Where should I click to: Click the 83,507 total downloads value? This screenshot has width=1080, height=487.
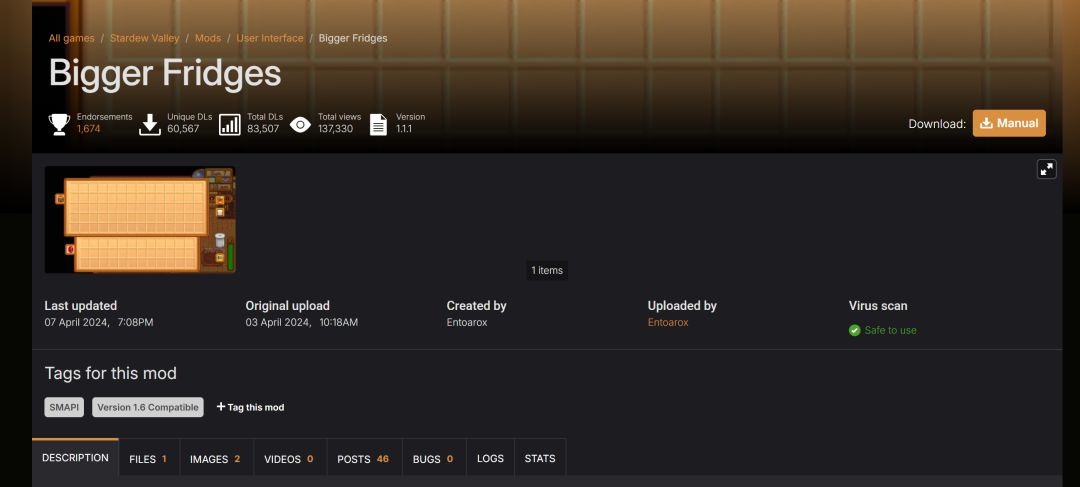263,129
